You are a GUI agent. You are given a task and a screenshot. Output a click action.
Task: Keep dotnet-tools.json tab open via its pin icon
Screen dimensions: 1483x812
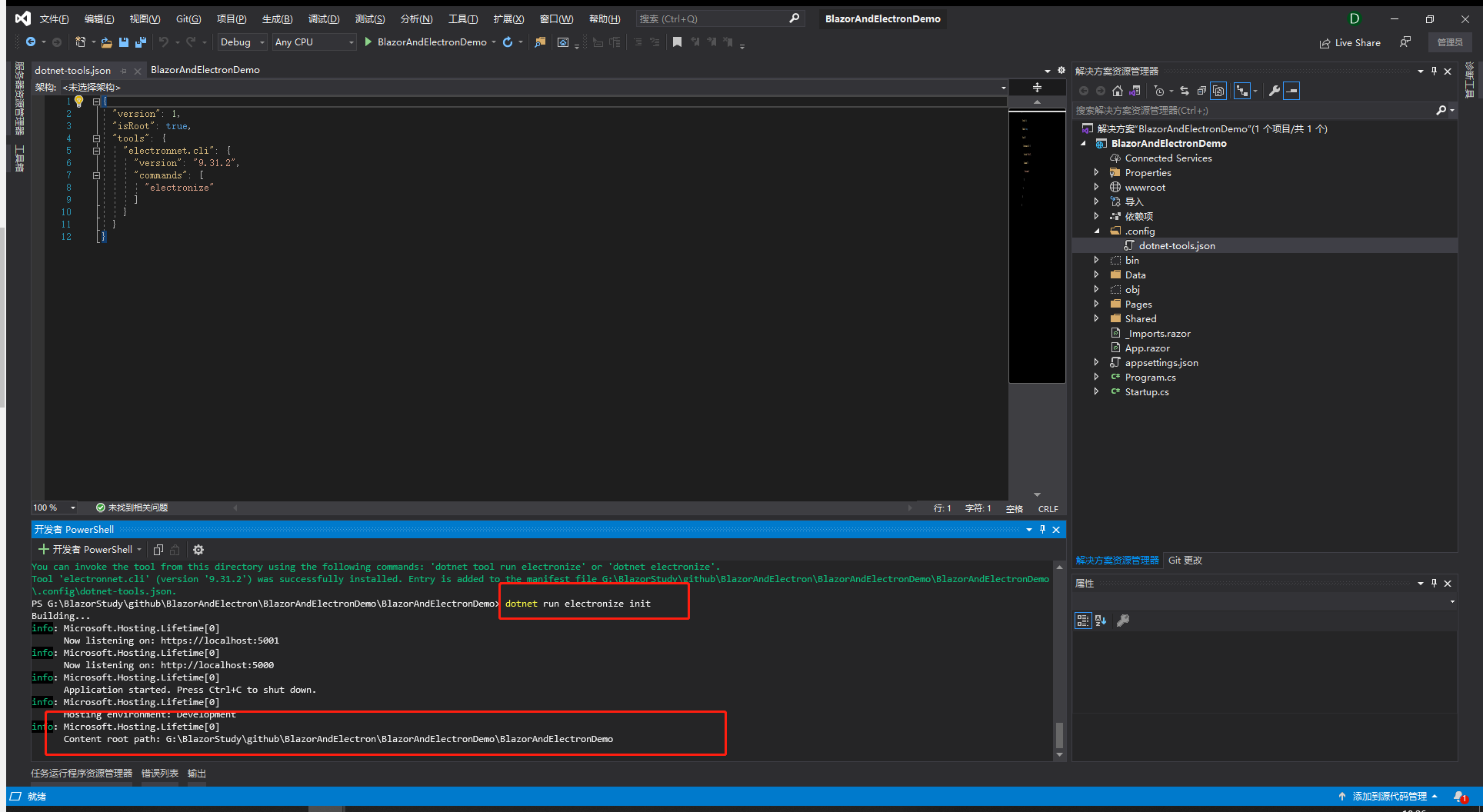(123, 70)
